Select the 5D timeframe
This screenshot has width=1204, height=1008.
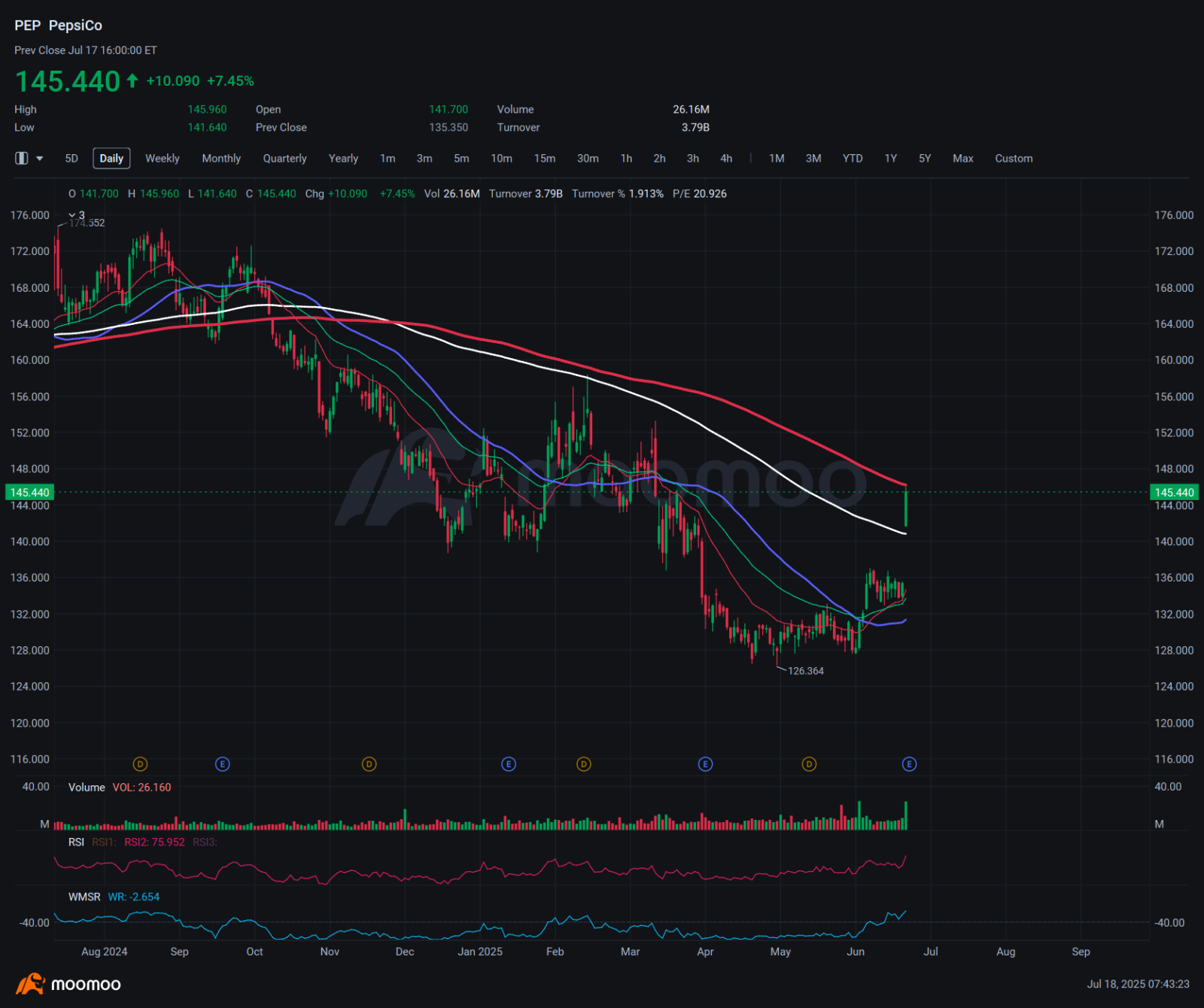(71, 159)
